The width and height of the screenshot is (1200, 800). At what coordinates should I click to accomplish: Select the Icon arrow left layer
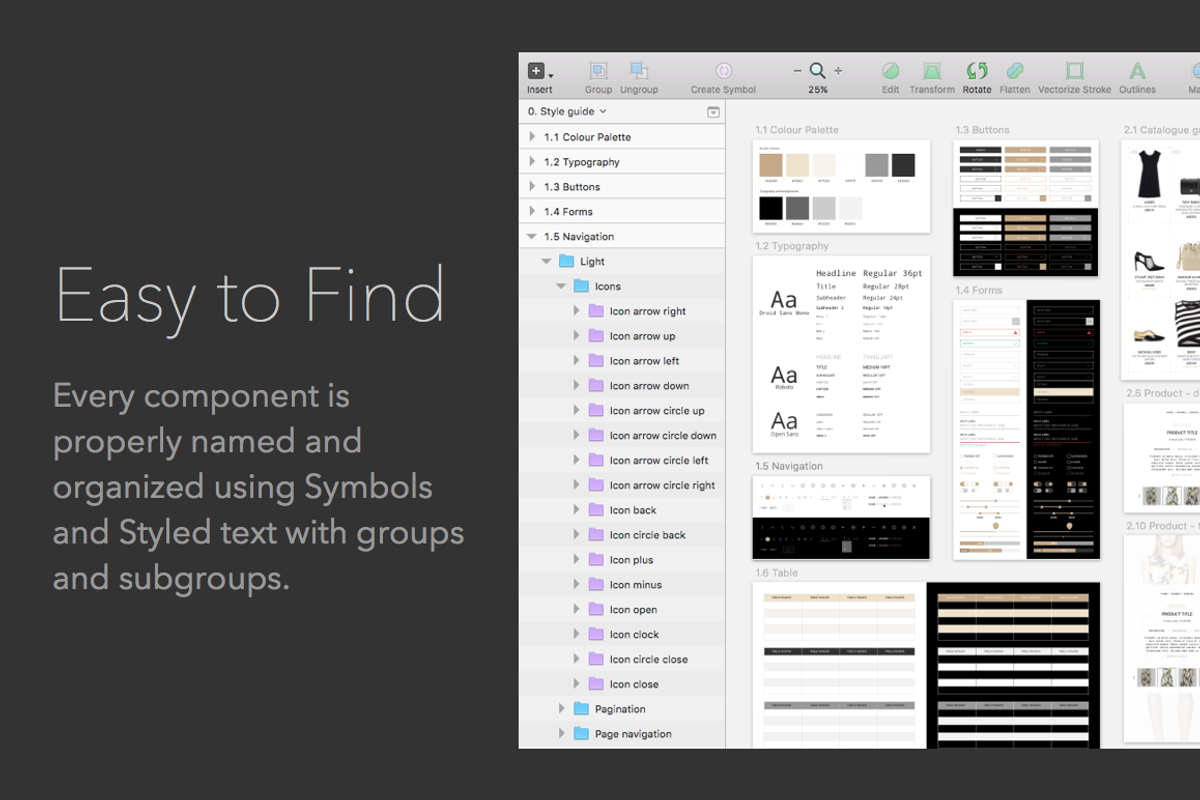[622, 361]
